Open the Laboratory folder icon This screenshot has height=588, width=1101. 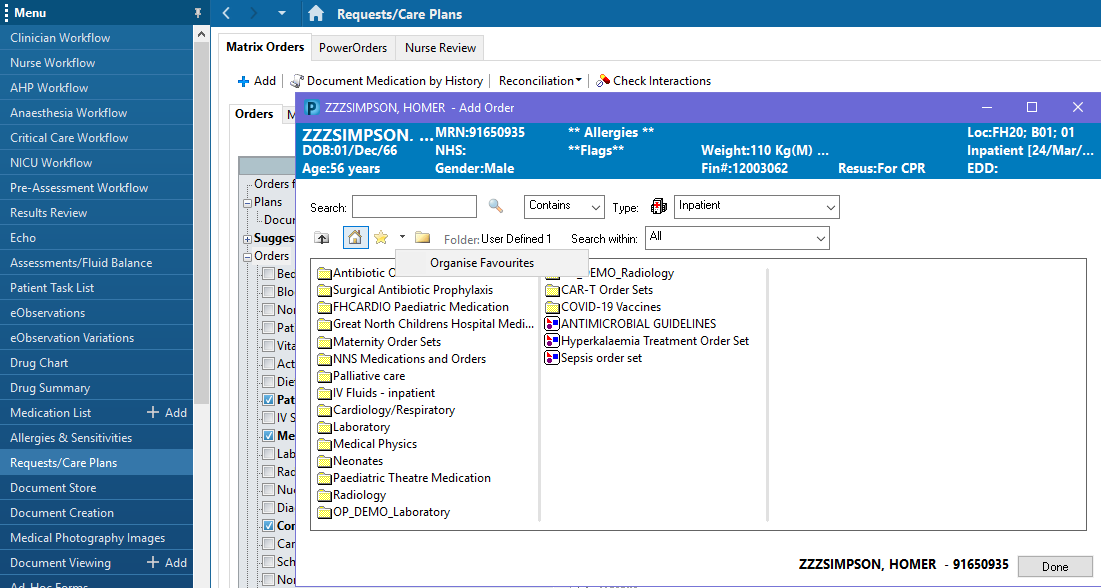click(324, 427)
